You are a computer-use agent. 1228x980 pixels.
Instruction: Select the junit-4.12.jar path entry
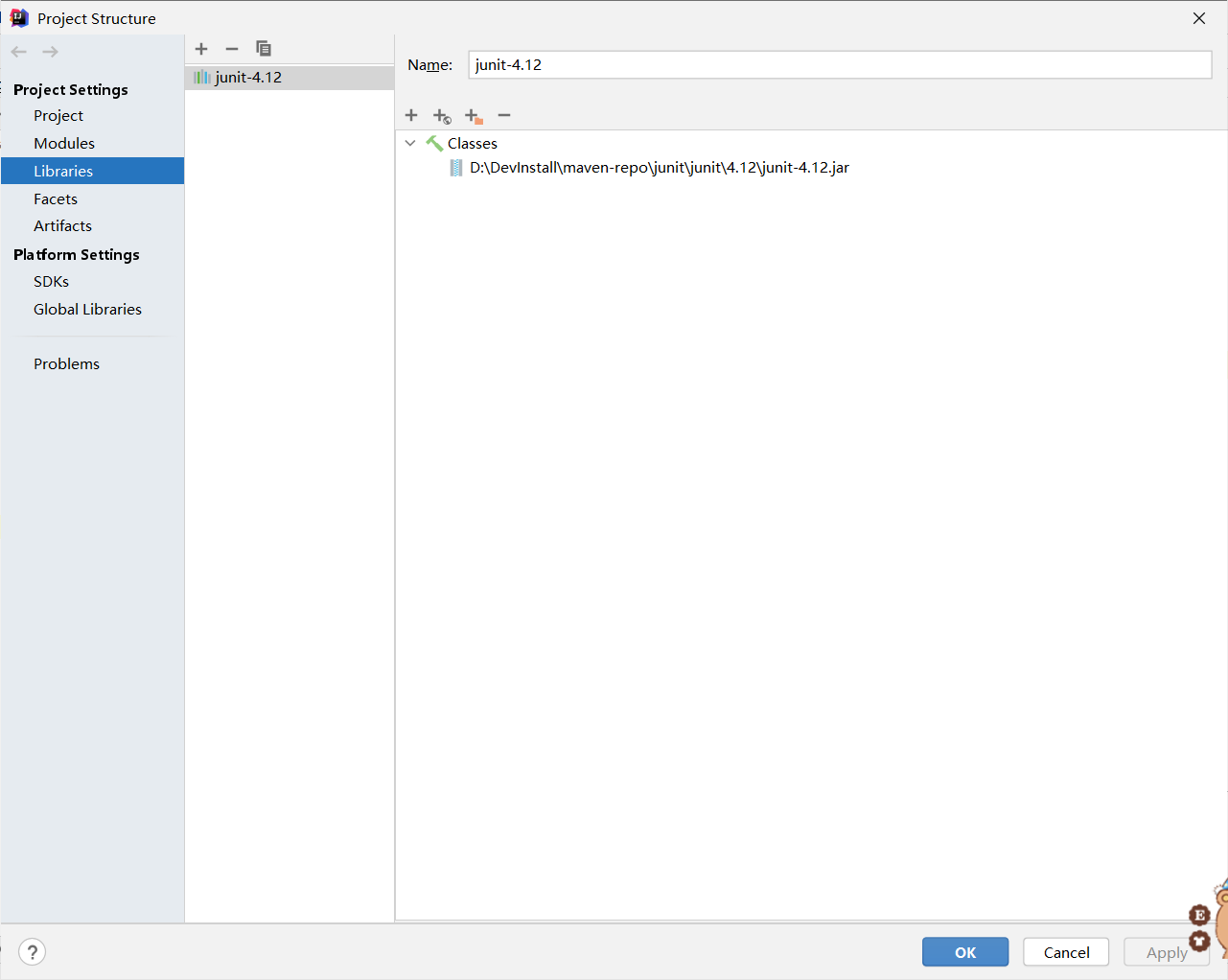click(660, 168)
